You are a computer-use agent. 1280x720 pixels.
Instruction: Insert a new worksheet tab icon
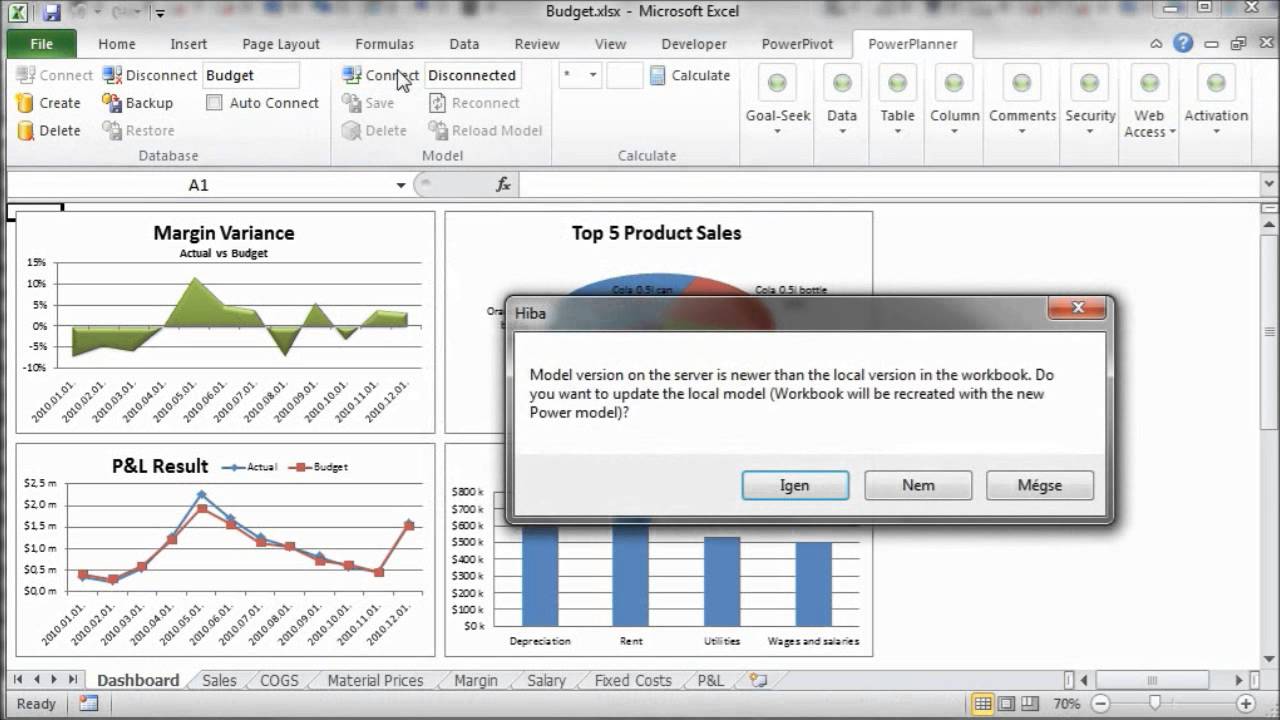pyautogui.click(x=758, y=680)
